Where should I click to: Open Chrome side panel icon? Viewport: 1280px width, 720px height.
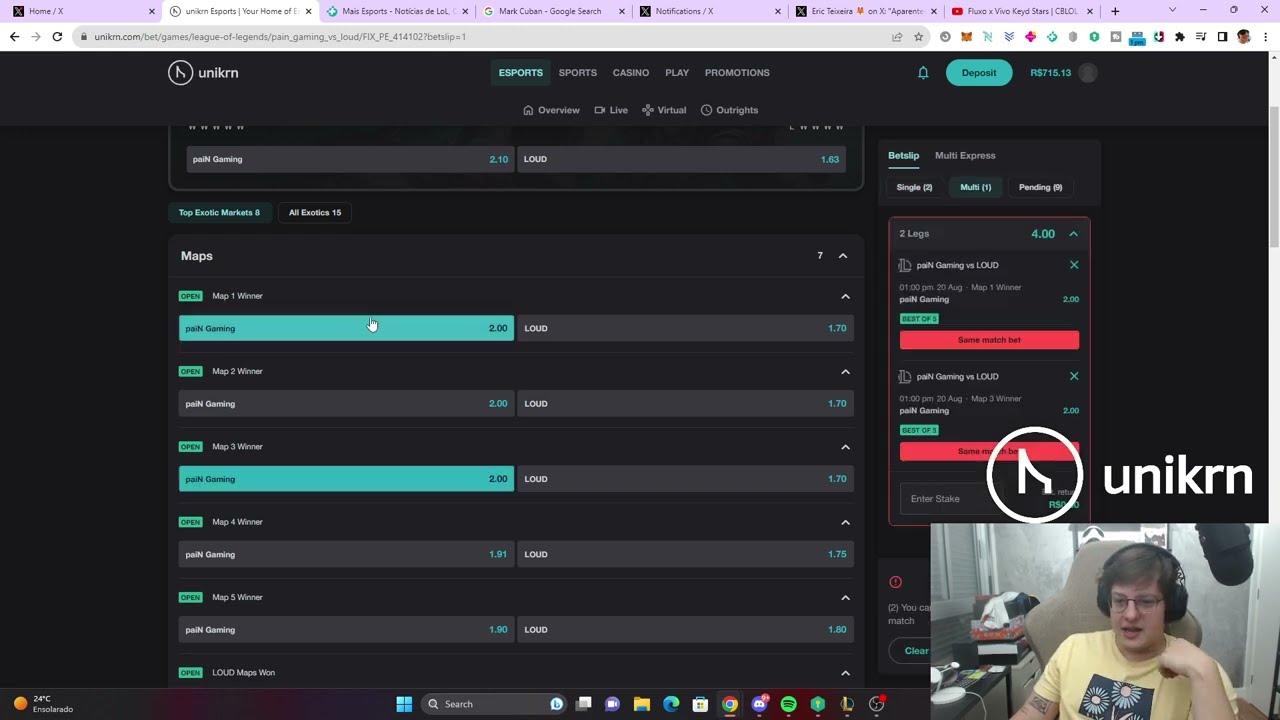[x=1222, y=37]
